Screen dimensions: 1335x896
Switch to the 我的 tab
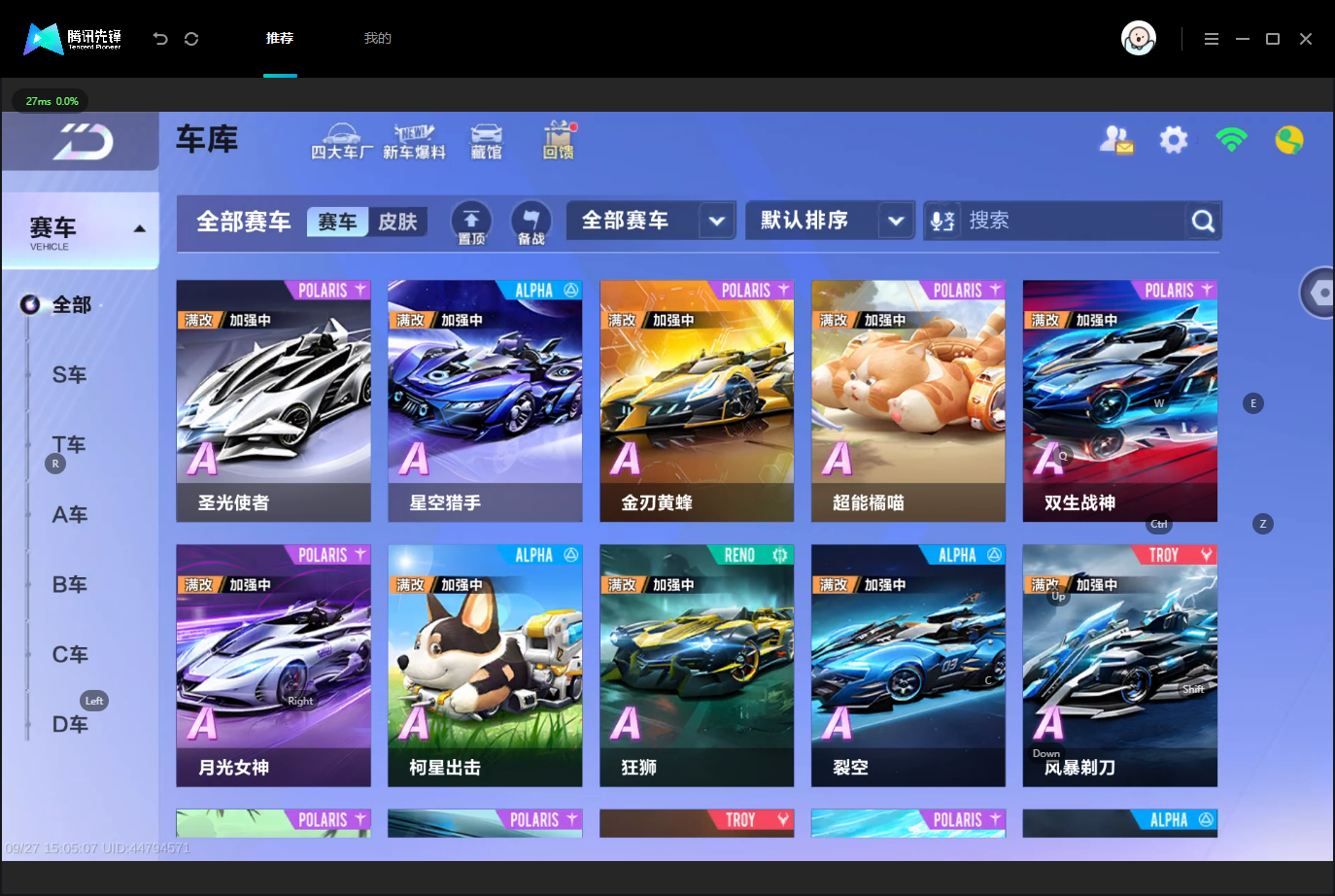click(378, 39)
